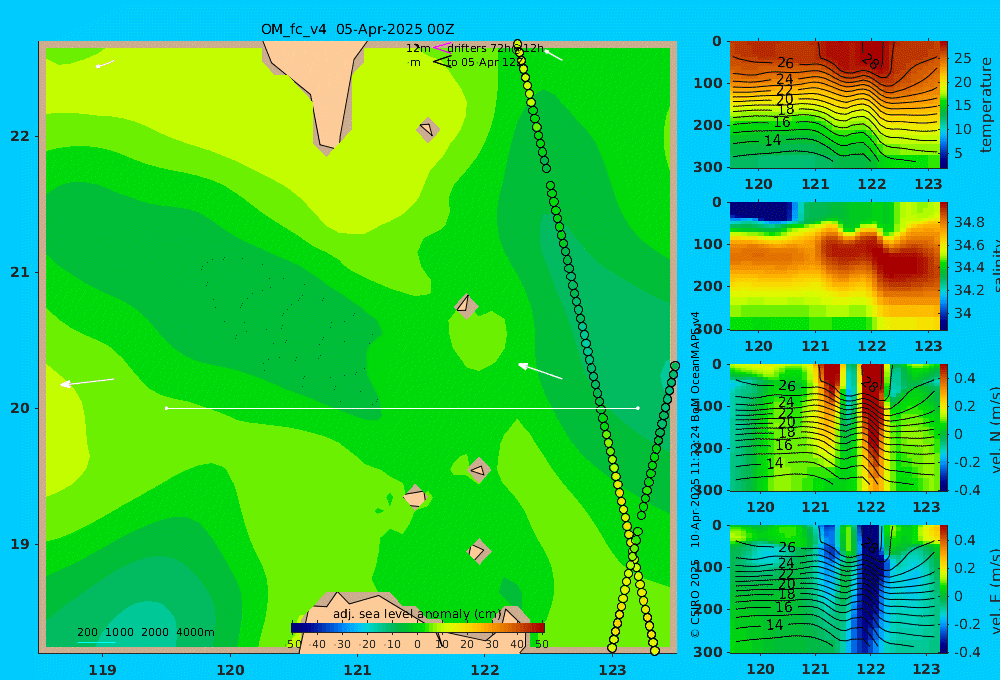Screen dimensions: 1000x680
Task: Open the temperature section panel
Action: click(x=835, y=105)
